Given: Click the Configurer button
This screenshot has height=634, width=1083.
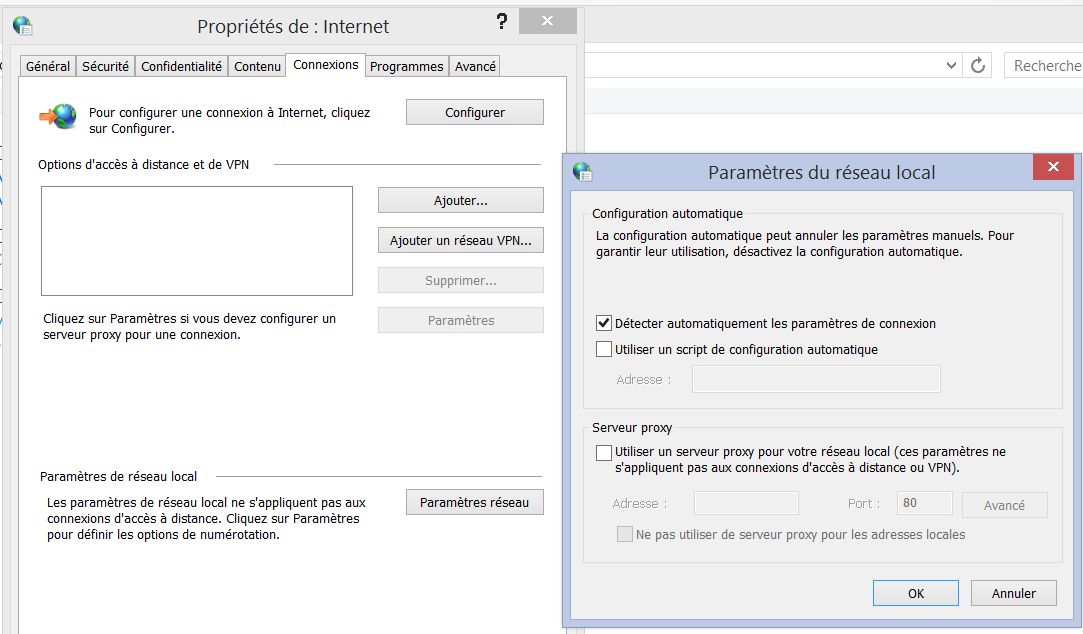Looking at the screenshot, I should click(x=475, y=113).
